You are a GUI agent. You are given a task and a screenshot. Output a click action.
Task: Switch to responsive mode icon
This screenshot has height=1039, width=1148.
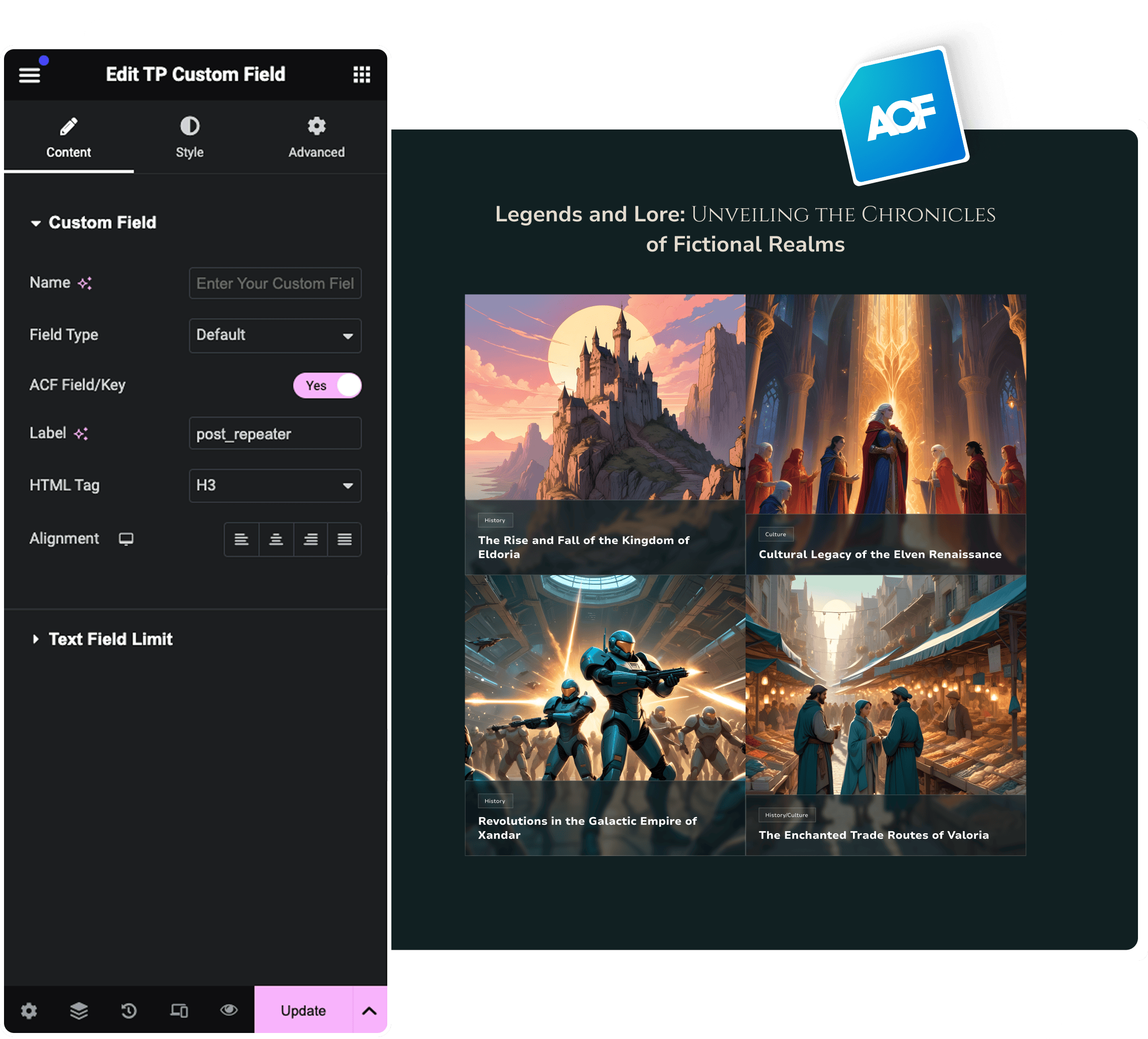(x=179, y=1010)
